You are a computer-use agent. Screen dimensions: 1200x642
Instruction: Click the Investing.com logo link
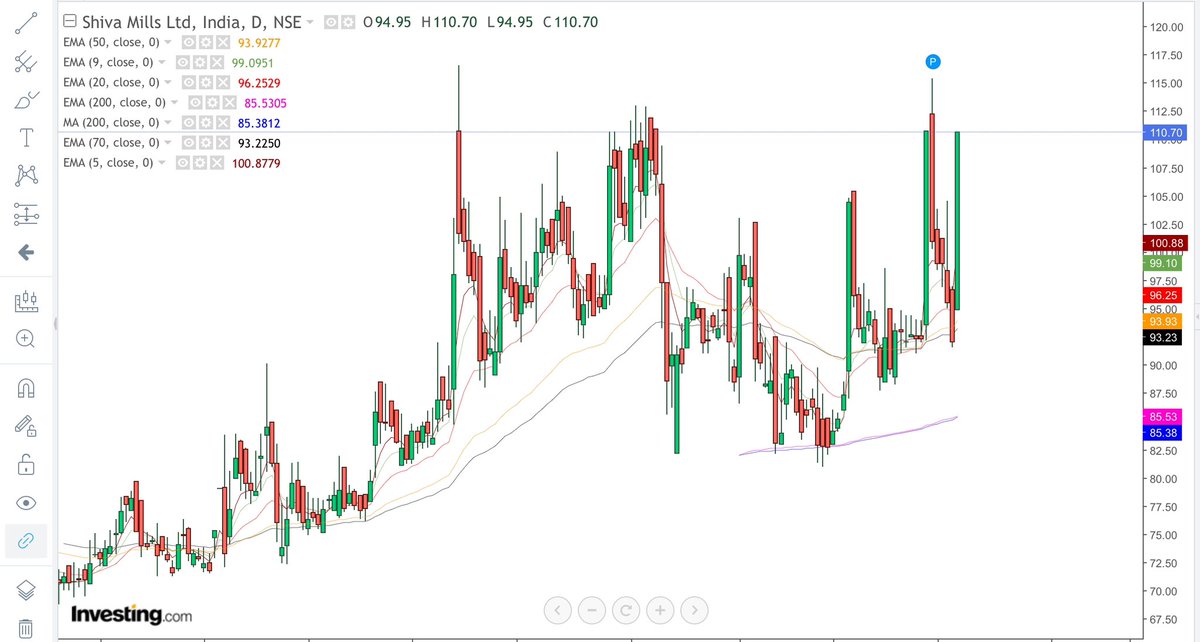pyautogui.click(x=131, y=613)
